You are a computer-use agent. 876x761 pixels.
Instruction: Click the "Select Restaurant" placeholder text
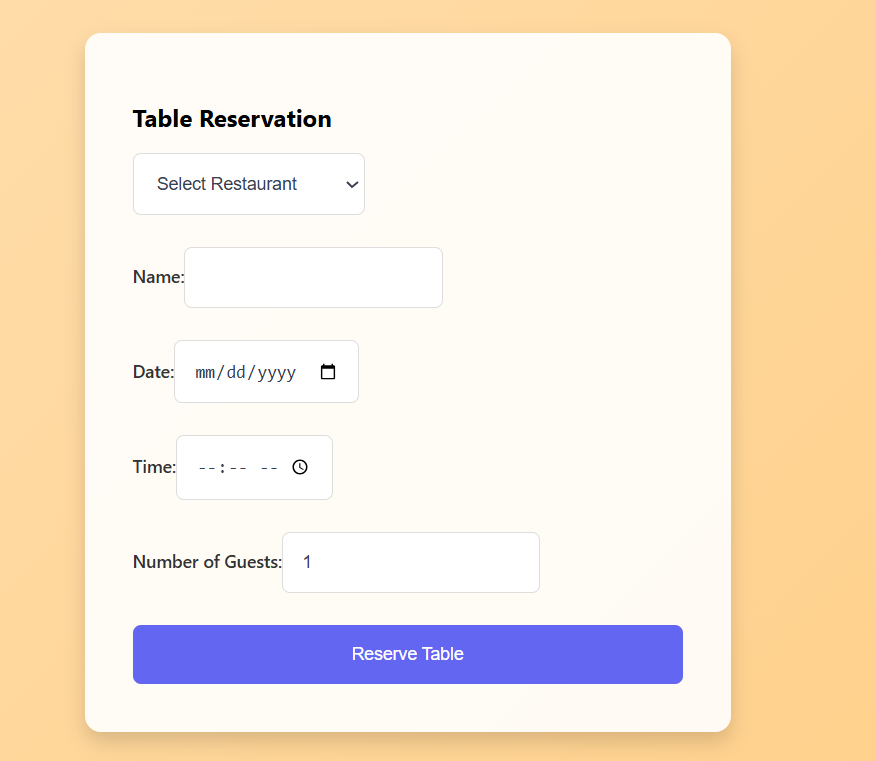[227, 184]
